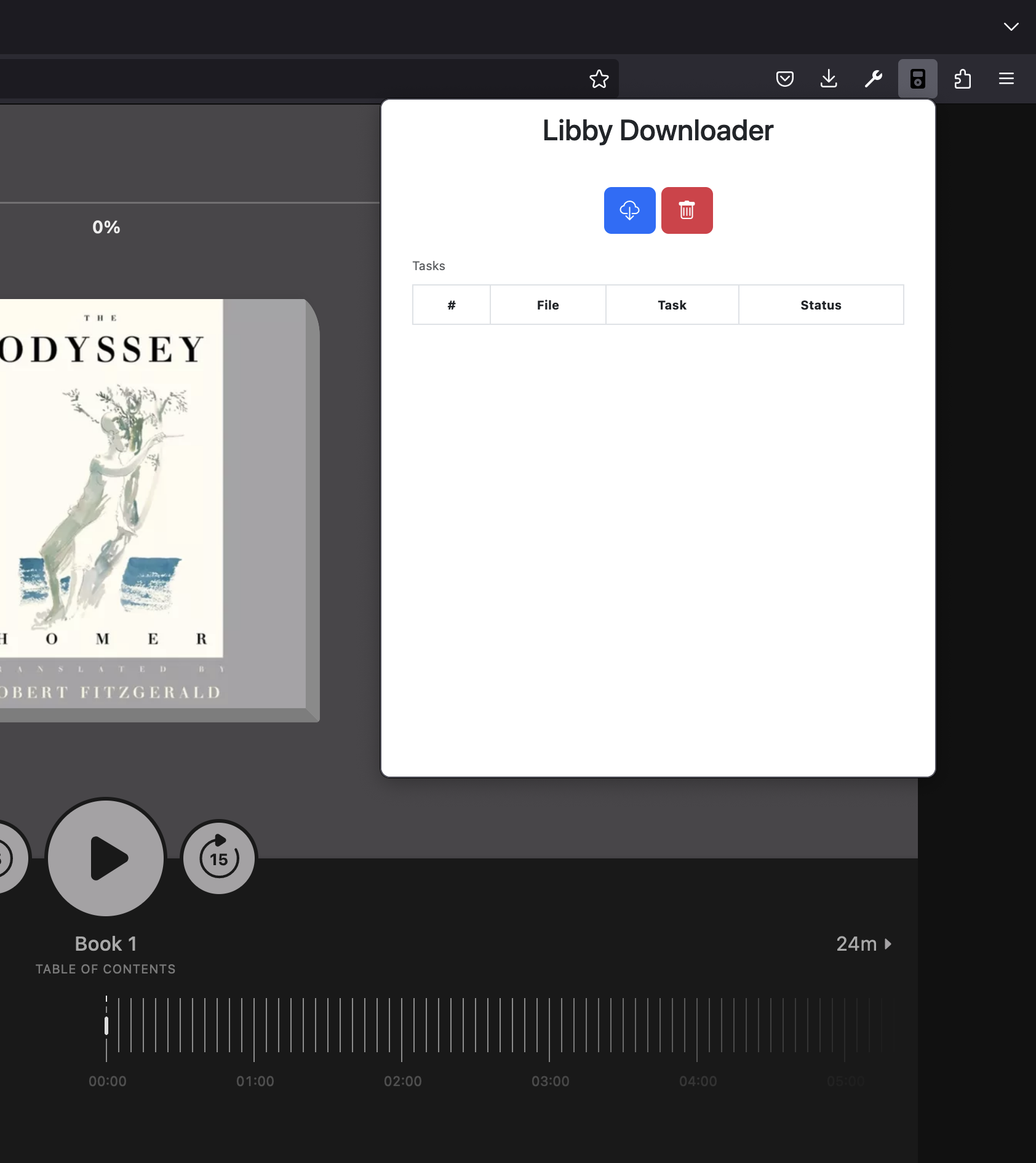Click the # column header
The width and height of the screenshot is (1036, 1163).
tap(452, 305)
